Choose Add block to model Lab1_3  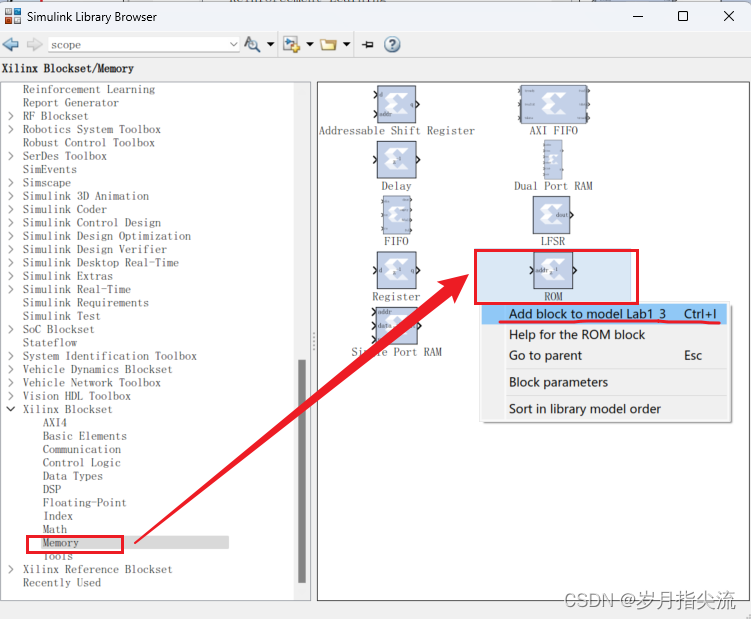pos(604,314)
